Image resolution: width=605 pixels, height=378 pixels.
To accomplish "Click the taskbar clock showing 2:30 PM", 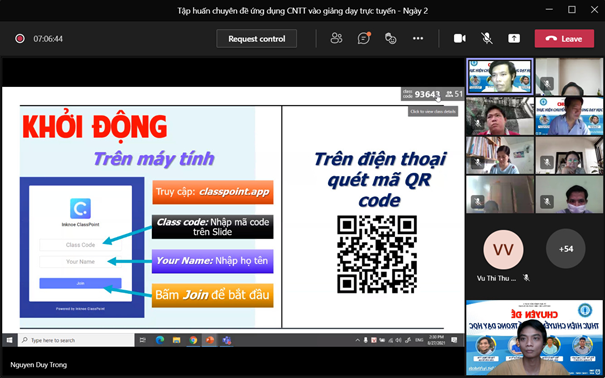I will click(436, 340).
